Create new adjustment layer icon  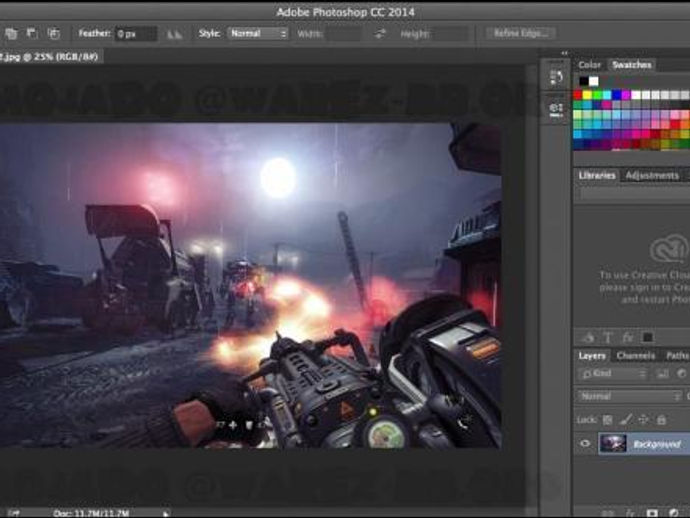[x=674, y=513]
